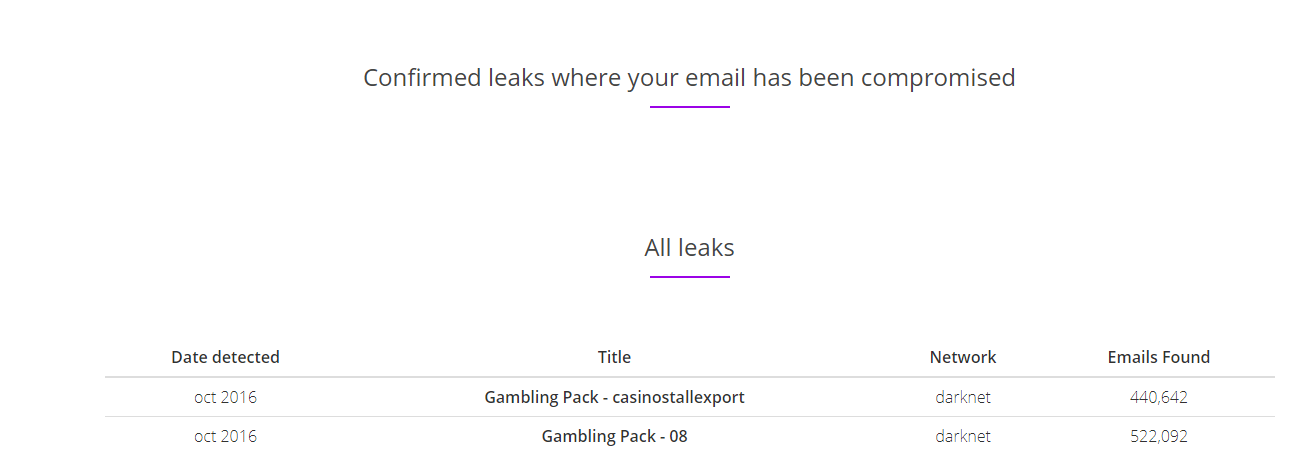The height and width of the screenshot is (475, 1303).
Task: Select the "All leaks" heading
Action: tap(689, 247)
